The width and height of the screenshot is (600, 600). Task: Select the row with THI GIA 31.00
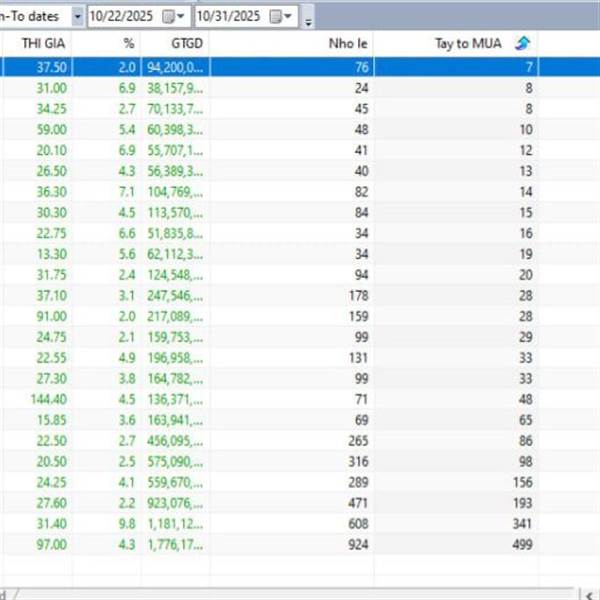(300, 88)
